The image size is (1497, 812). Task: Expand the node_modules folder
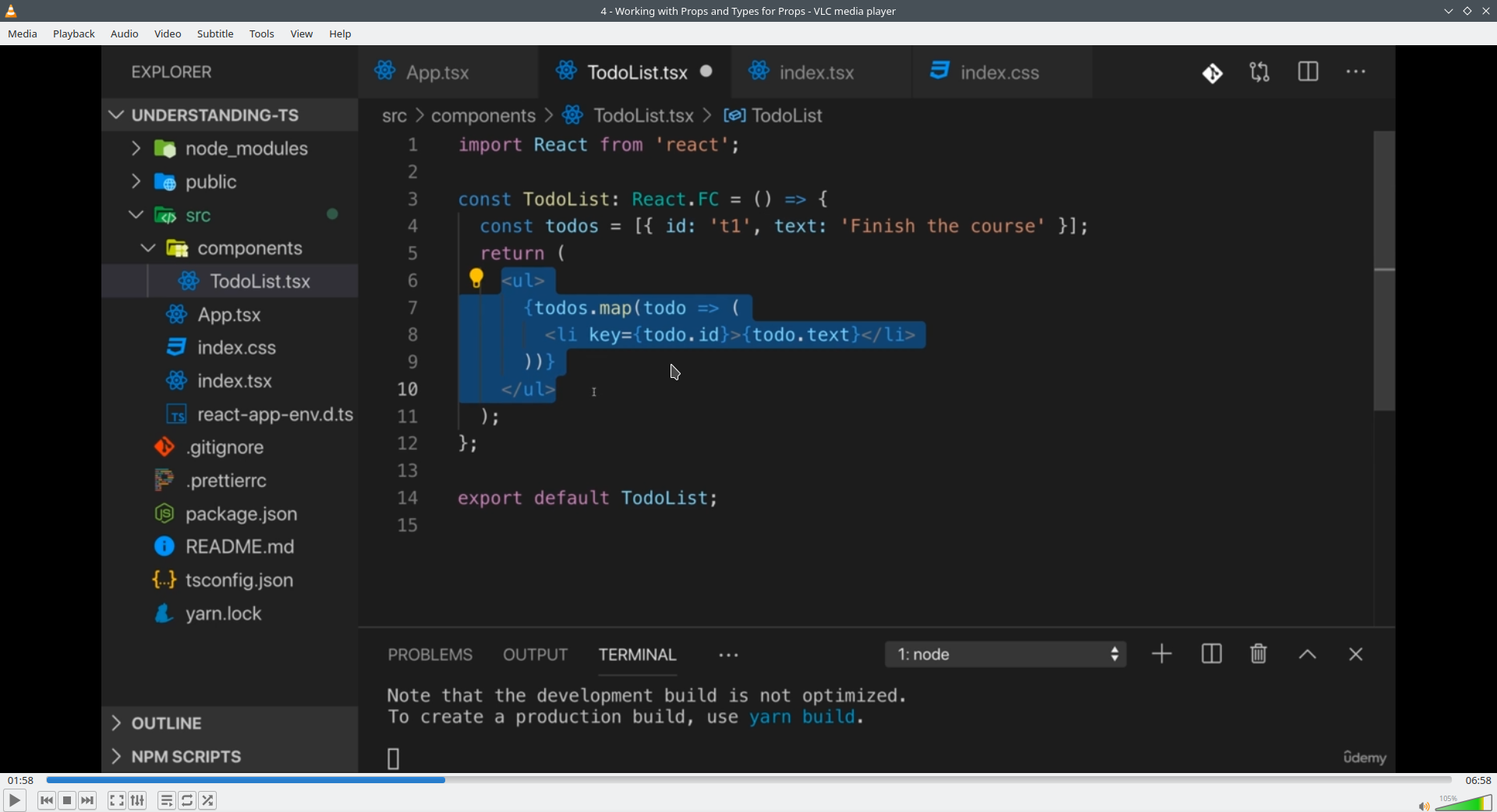[x=136, y=148]
